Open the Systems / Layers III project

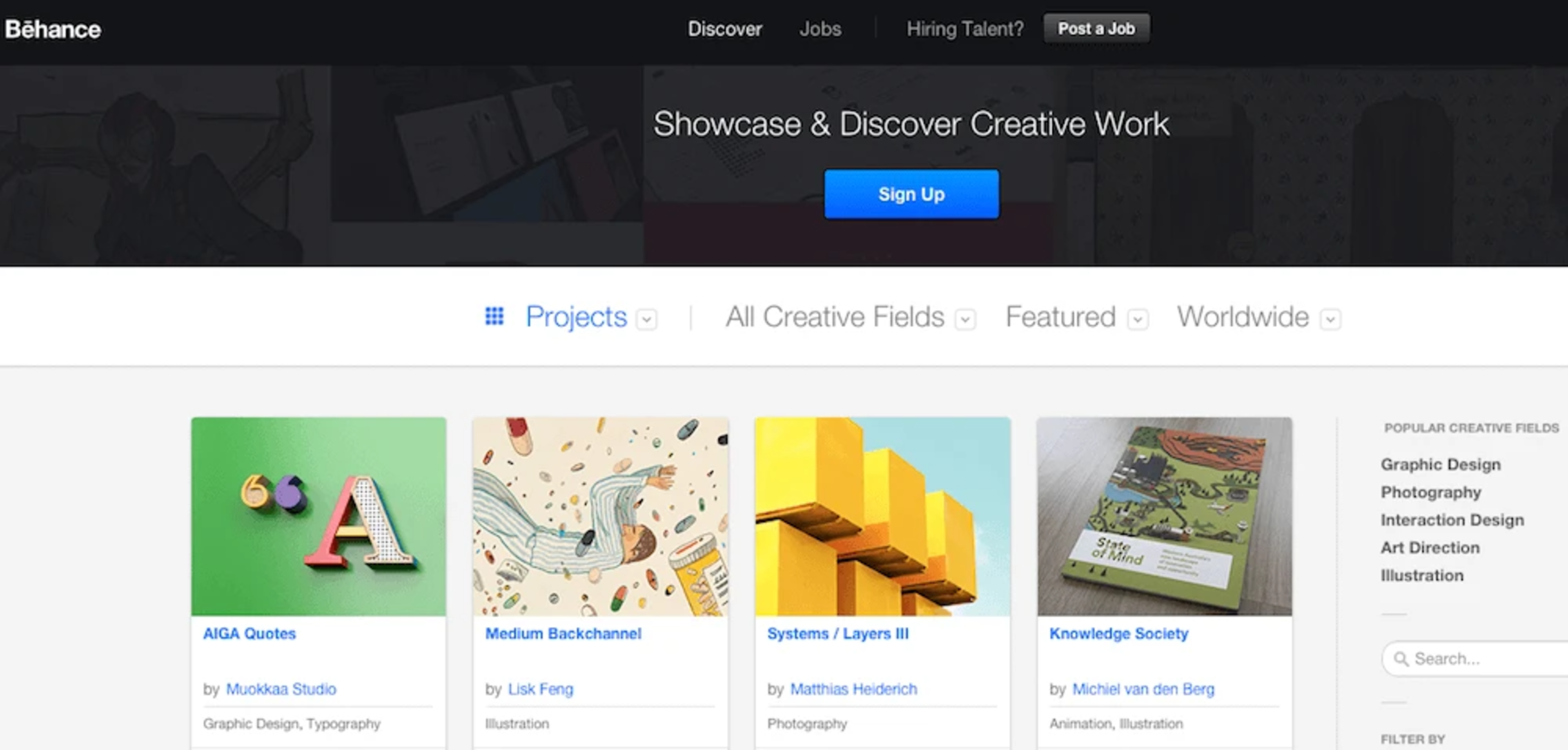click(x=838, y=633)
